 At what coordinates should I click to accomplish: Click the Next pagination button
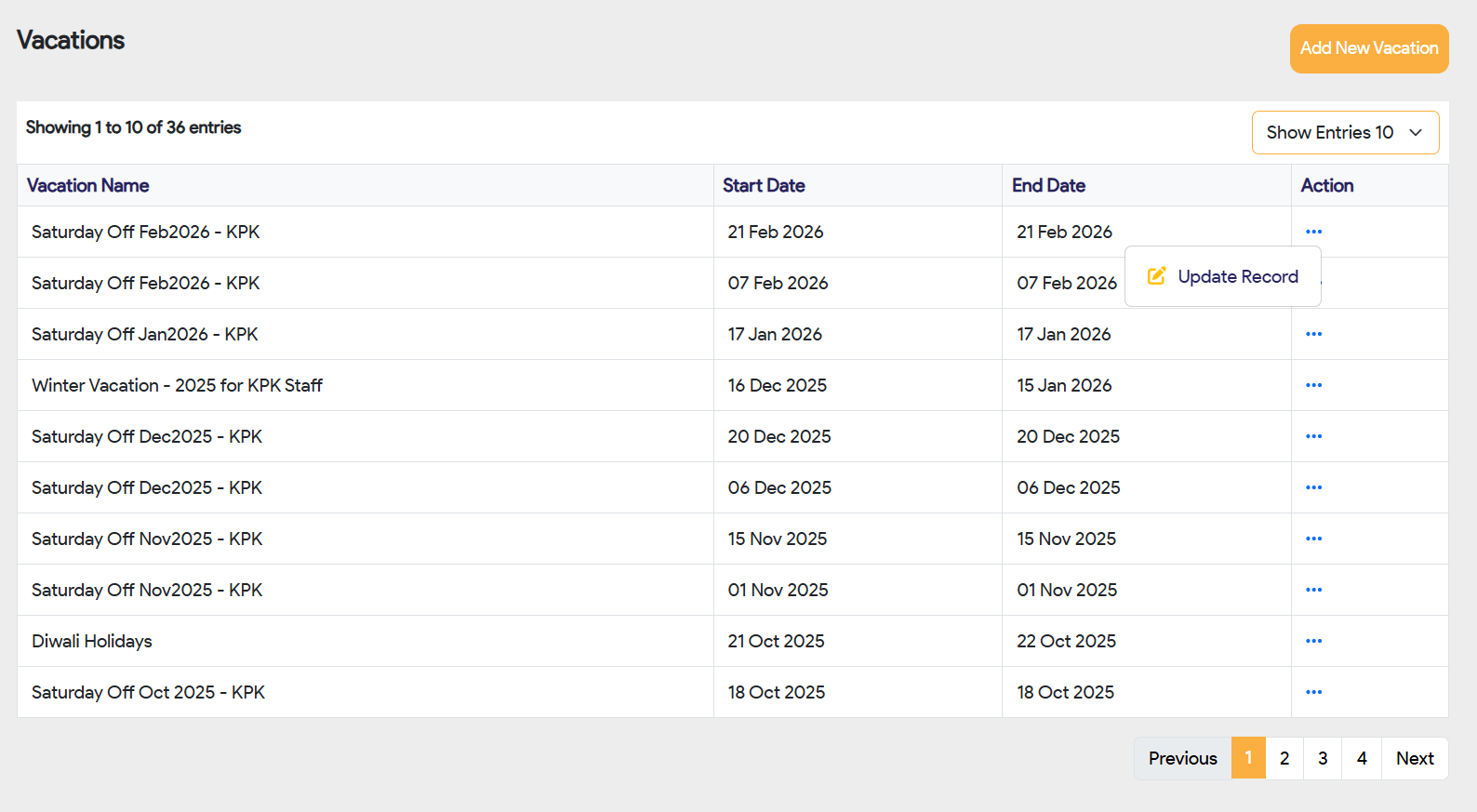click(x=1415, y=758)
